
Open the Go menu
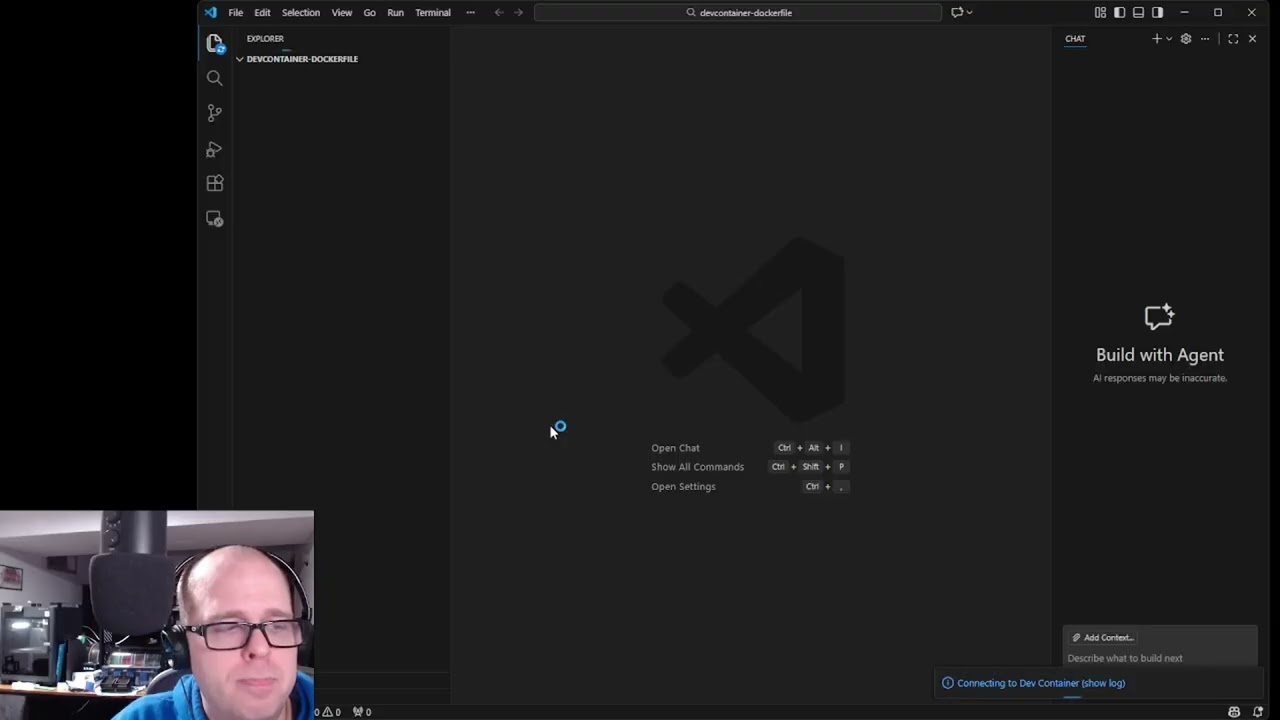tap(370, 12)
